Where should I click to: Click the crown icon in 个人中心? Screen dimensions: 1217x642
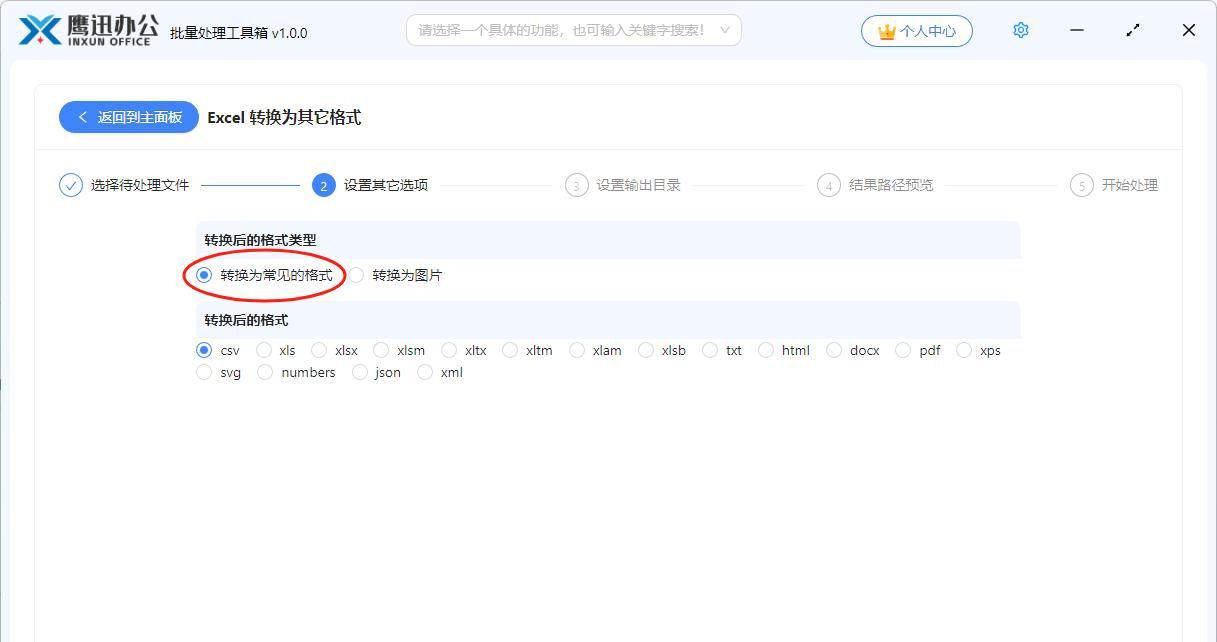pyautogui.click(x=884, y=30)
